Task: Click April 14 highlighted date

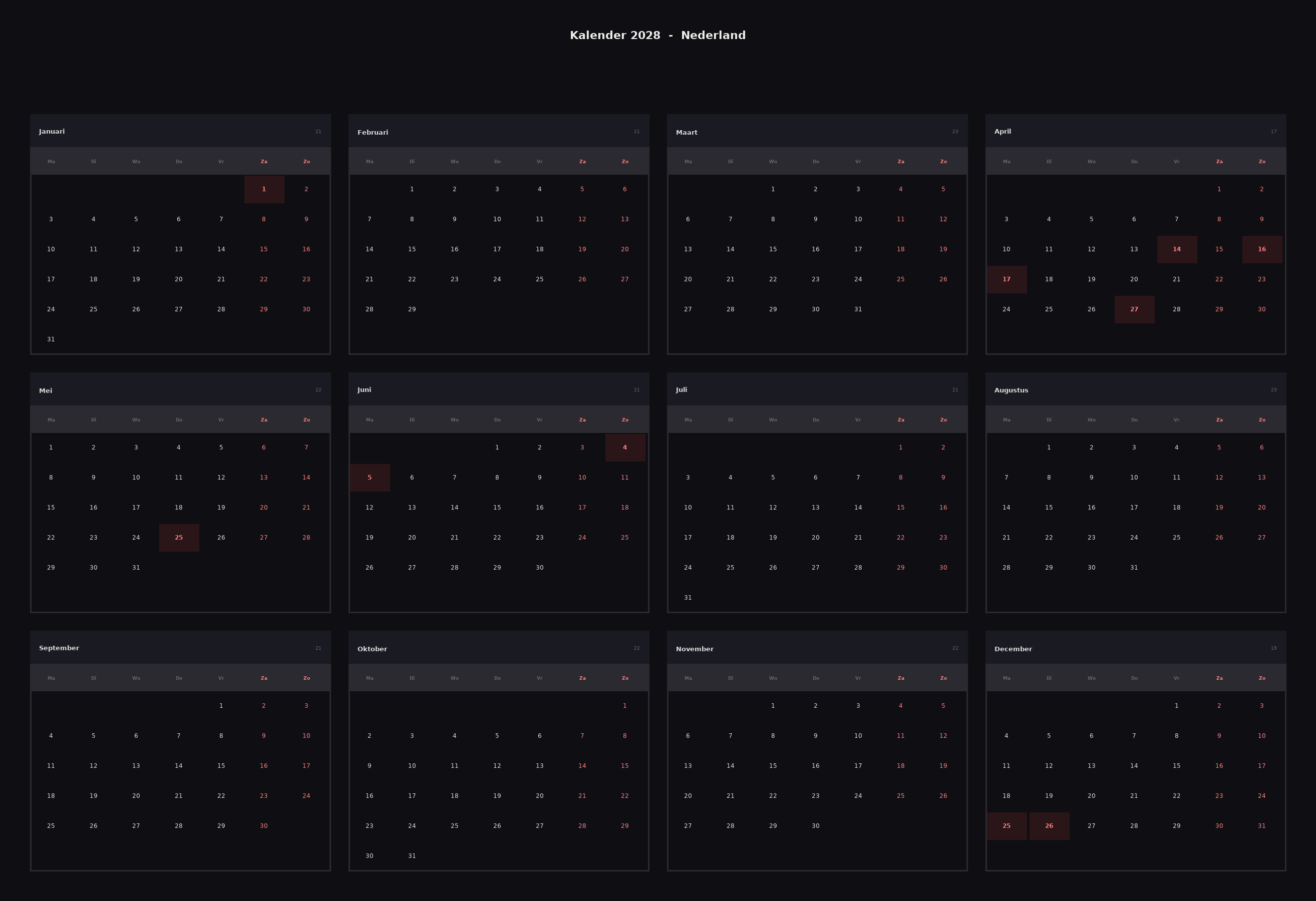Action: [x=1177, y=249]
